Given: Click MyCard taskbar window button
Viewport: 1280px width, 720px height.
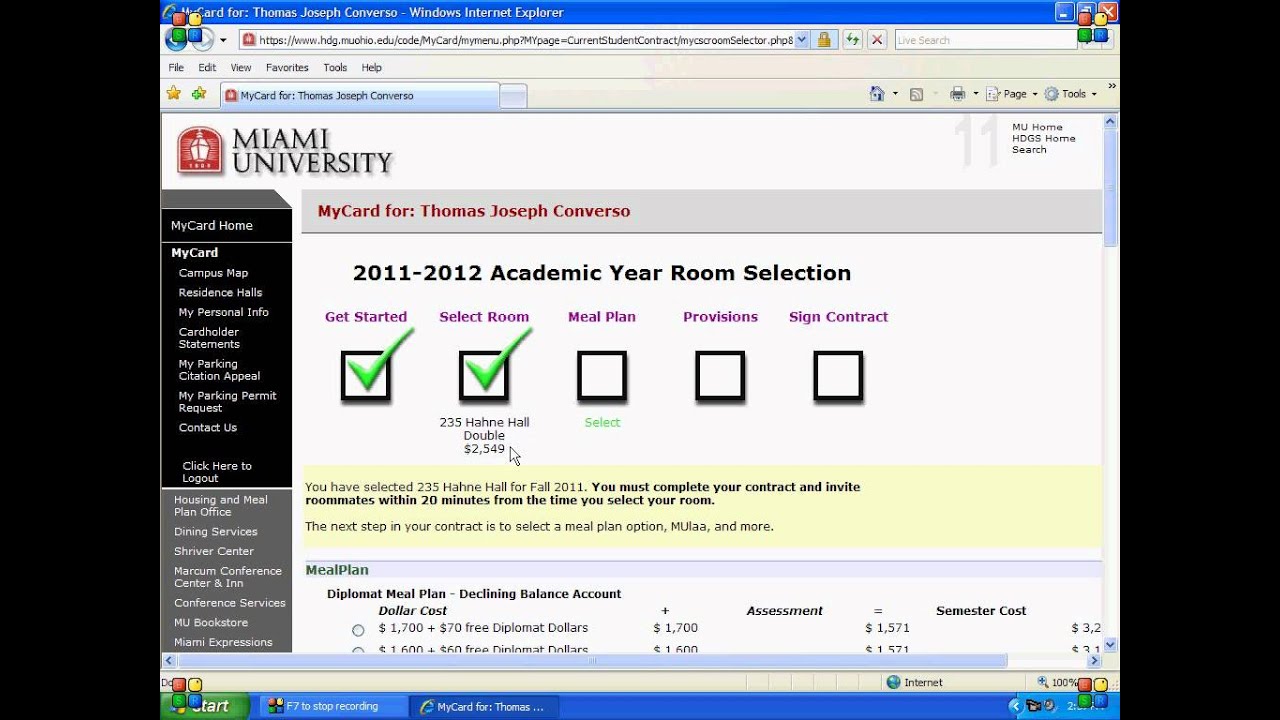Looking at the screenshot, I should point(485,706).
